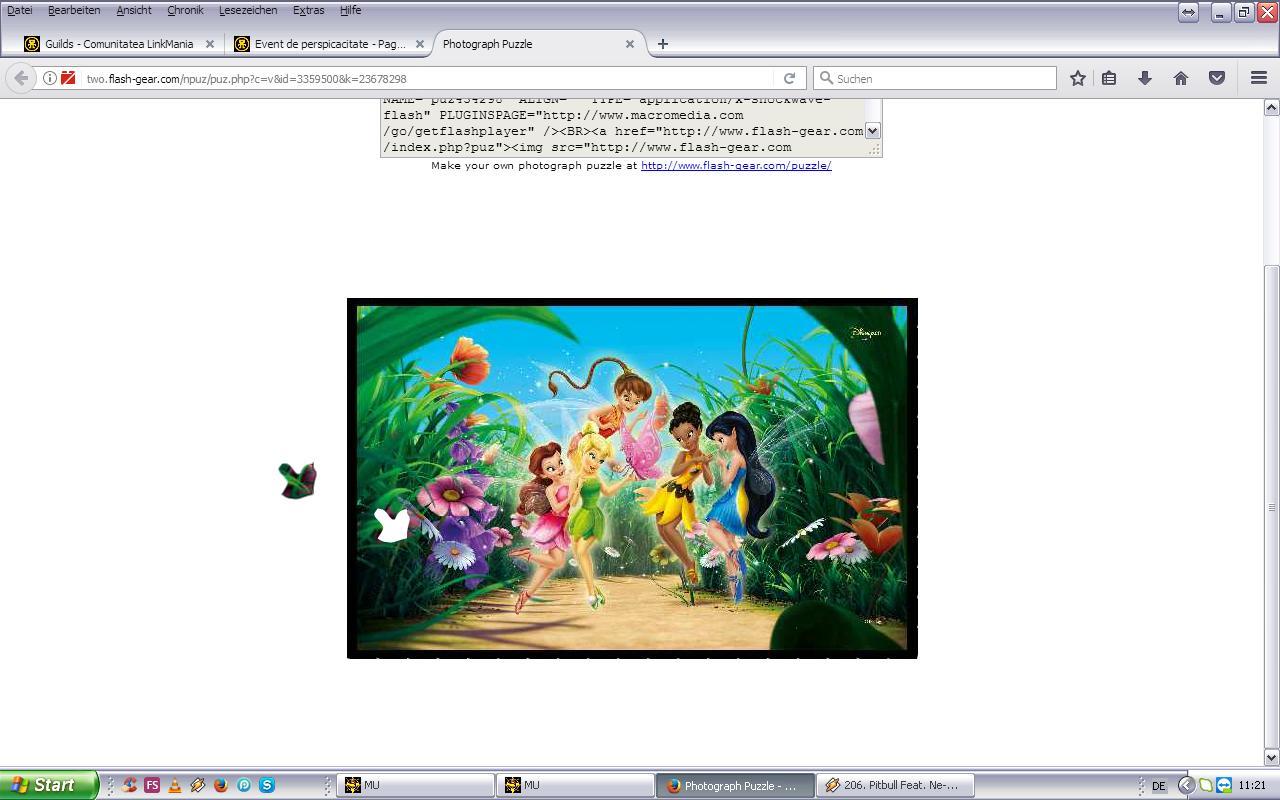The image size is (1280, 800).
Task: Open the downloads arrow icon
Action: (x=1145, y=78)
